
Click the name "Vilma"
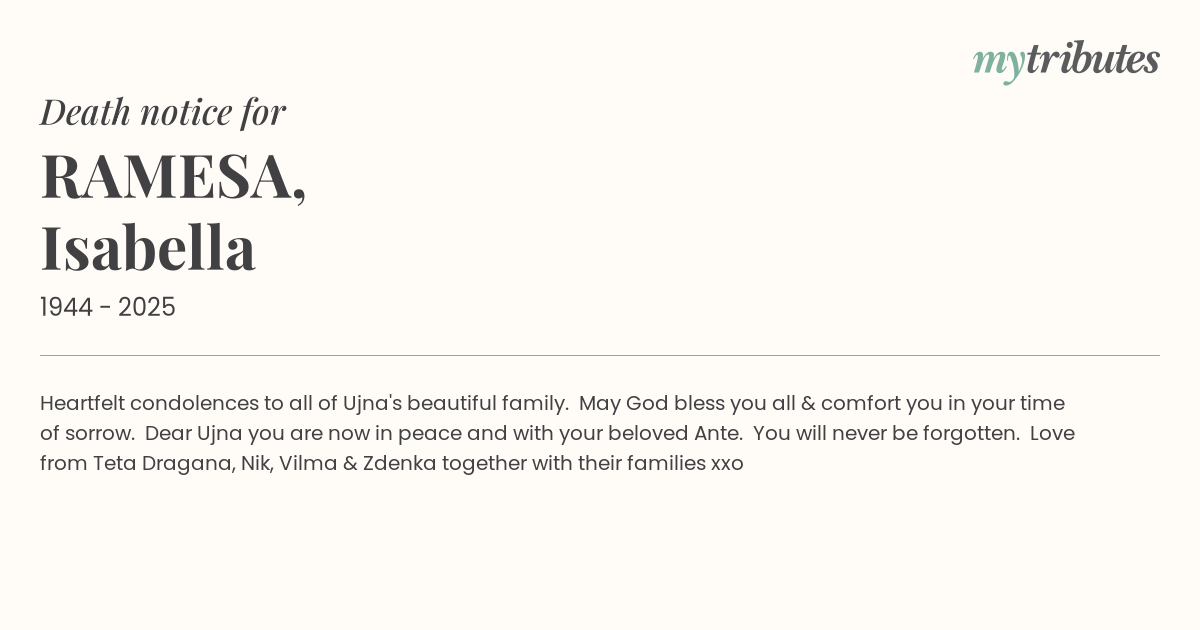(307, 464)
